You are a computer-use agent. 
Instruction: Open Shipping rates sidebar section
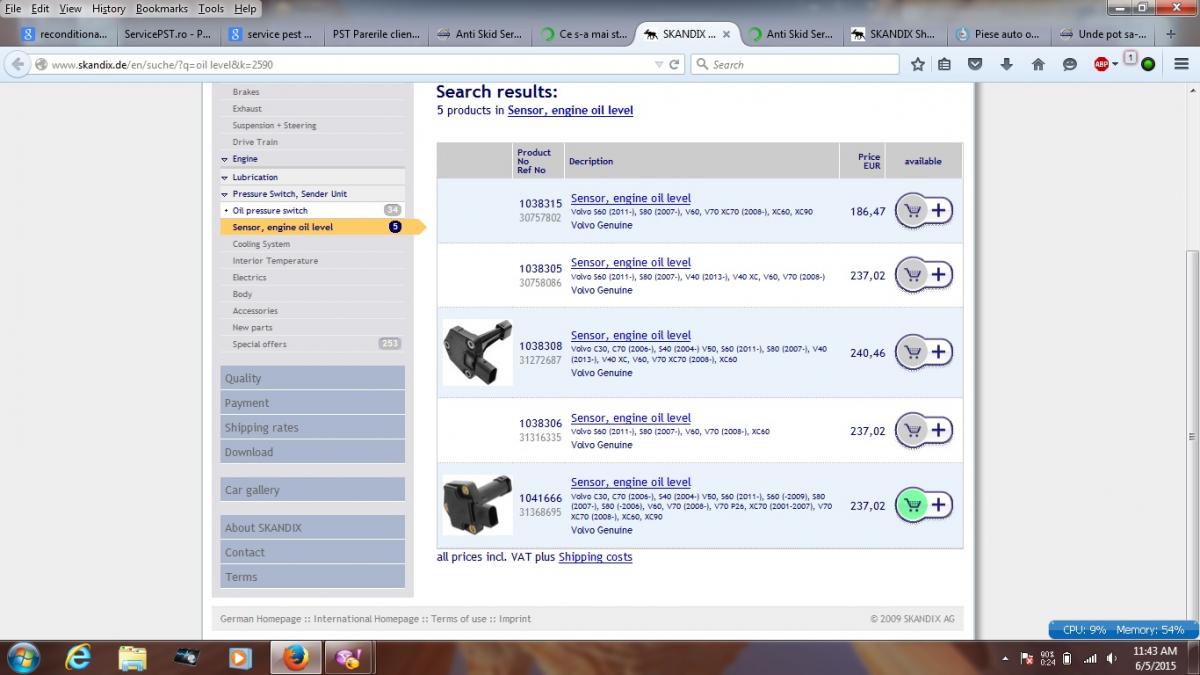(x=312, y=427)
